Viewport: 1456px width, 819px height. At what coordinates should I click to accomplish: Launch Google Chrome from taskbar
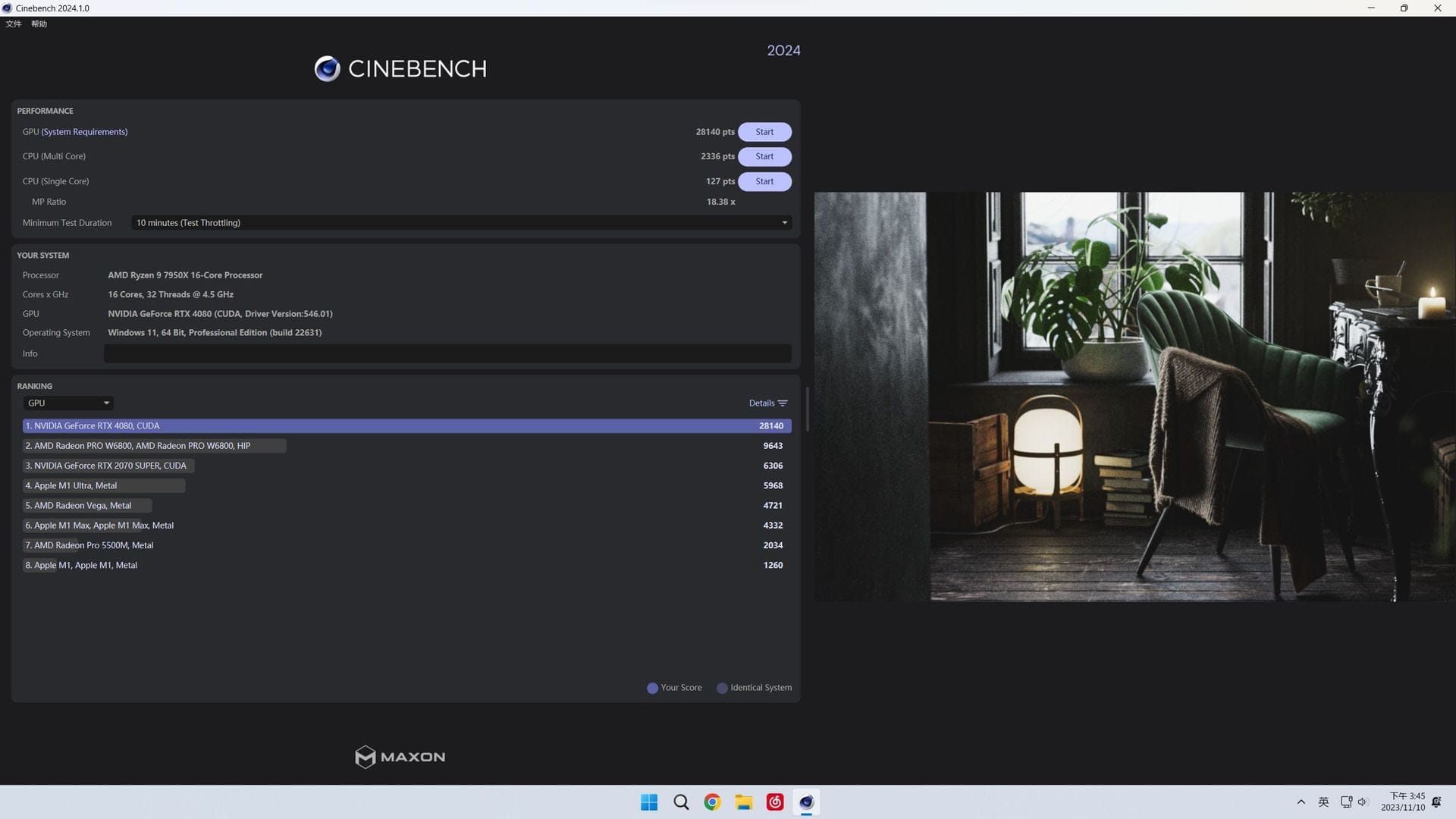point(712,802)
